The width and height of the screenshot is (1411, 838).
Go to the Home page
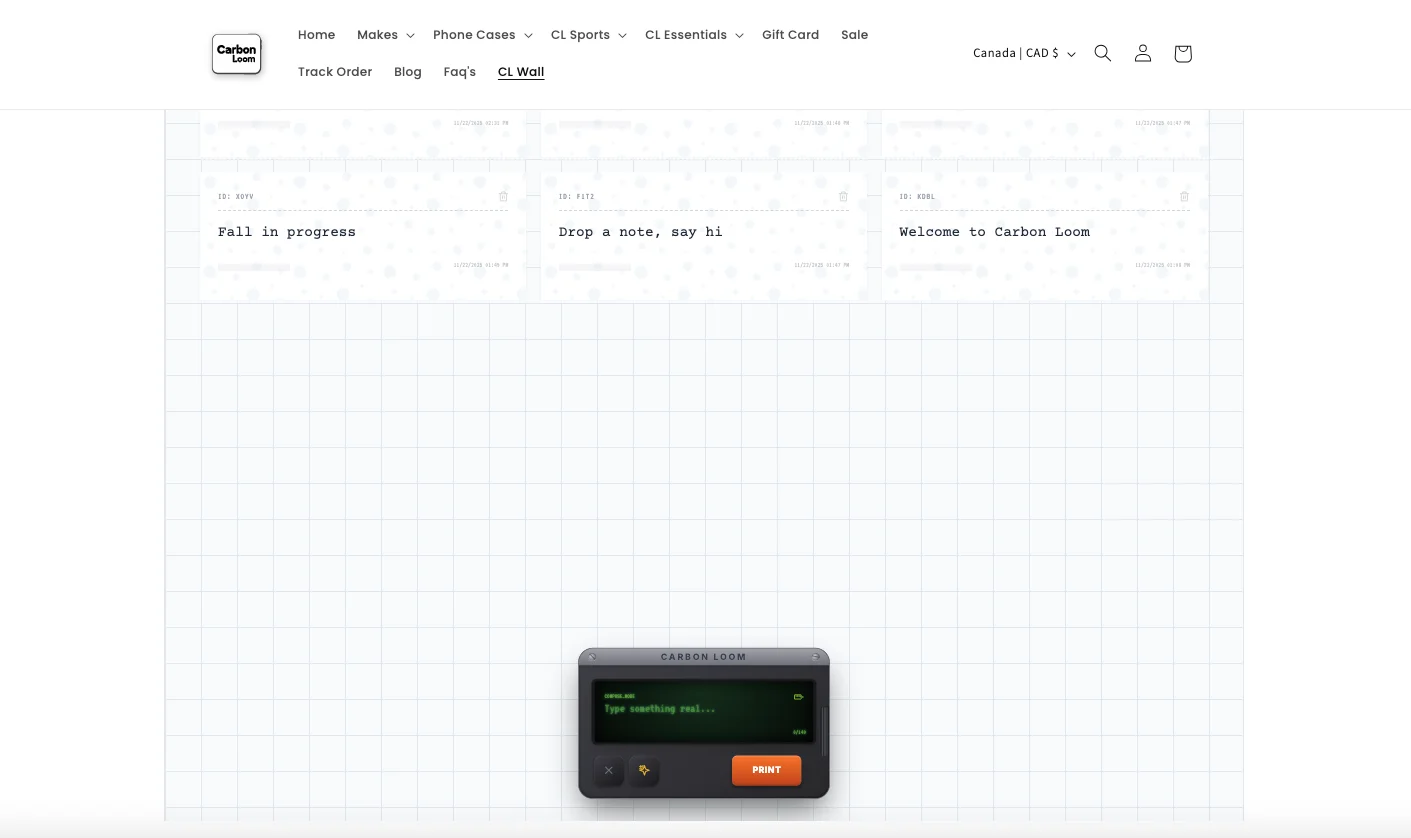coord(316,35)
